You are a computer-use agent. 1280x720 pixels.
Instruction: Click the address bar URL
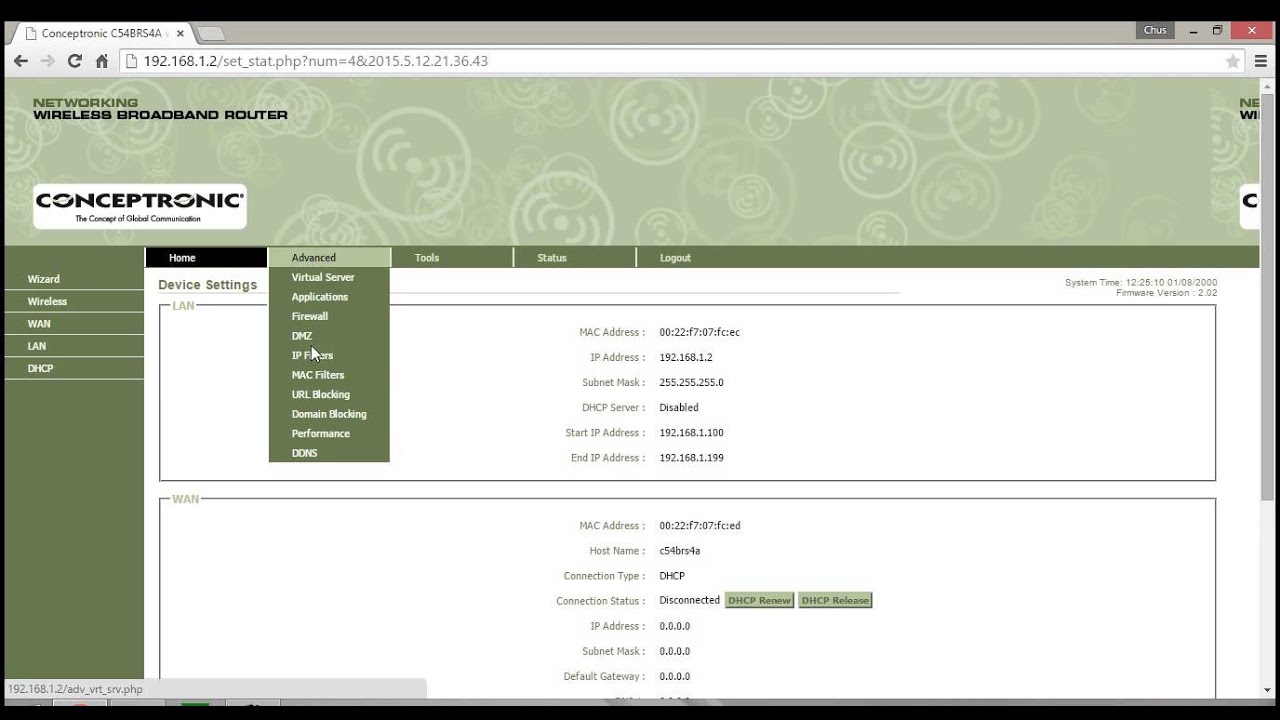pyautogui.click(x=315, y=61)
